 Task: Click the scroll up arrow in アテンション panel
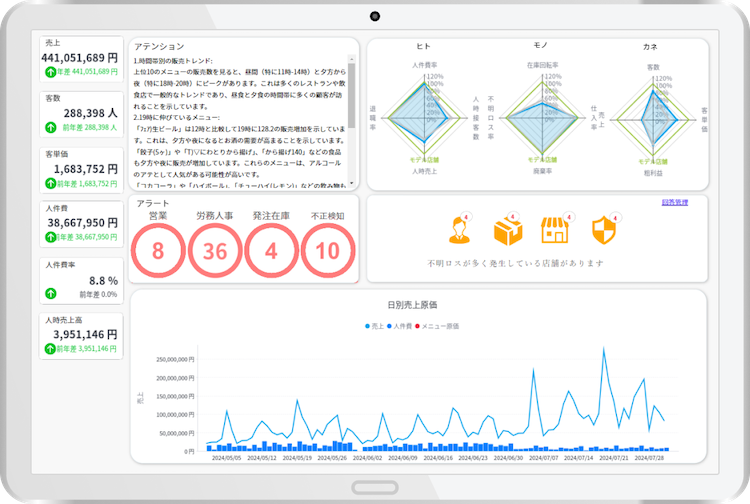(x=352, y=59)
